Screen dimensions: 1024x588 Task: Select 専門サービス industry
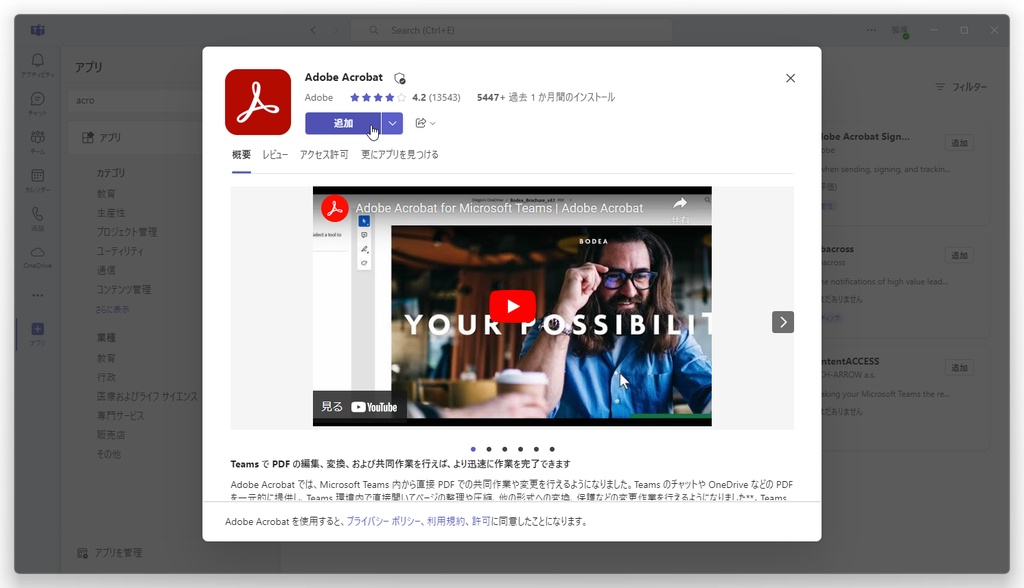pos(120,416)
